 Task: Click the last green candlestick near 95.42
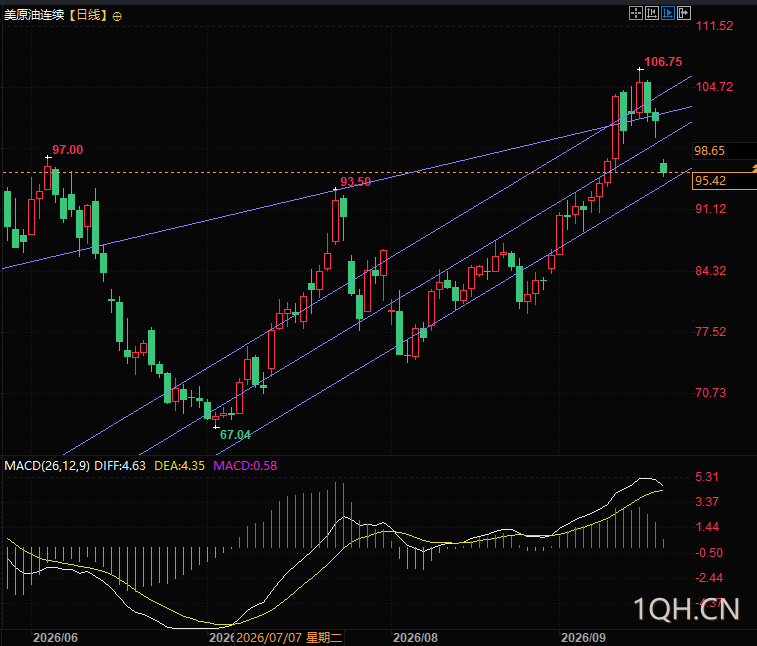click(663, 168)
